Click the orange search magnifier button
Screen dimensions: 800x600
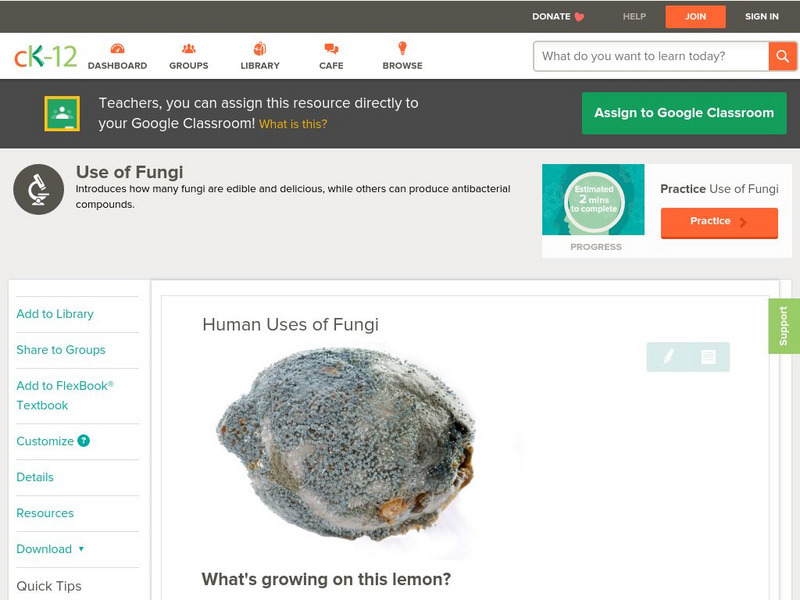pyautogui.click(x=782, y=56)
